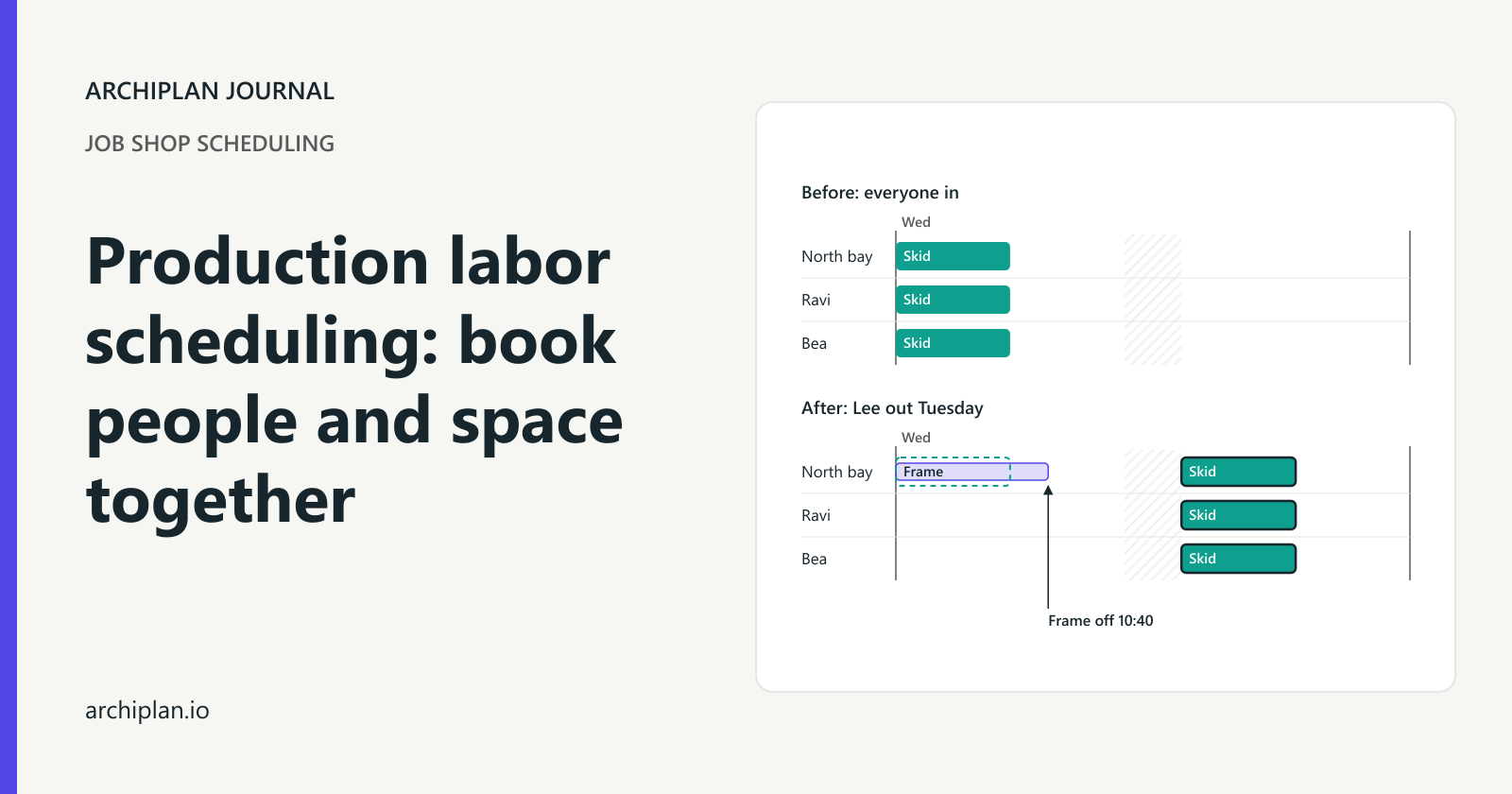
Task: Select Ravi's Skid bar in After chart
Action: (x=1238, y=515)
